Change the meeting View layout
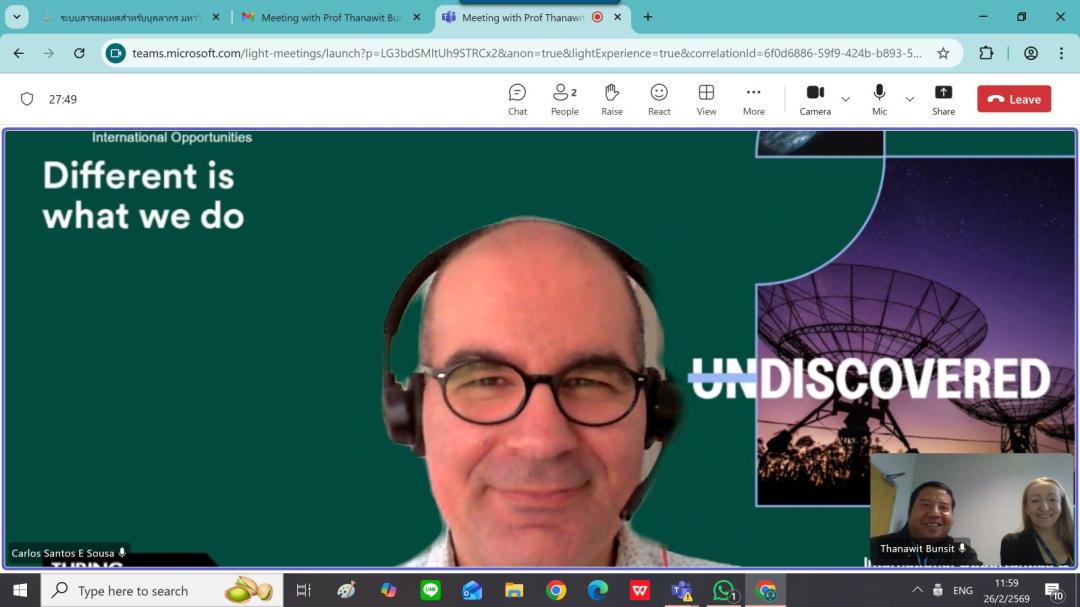1080x607 pixels. point(706,99)
